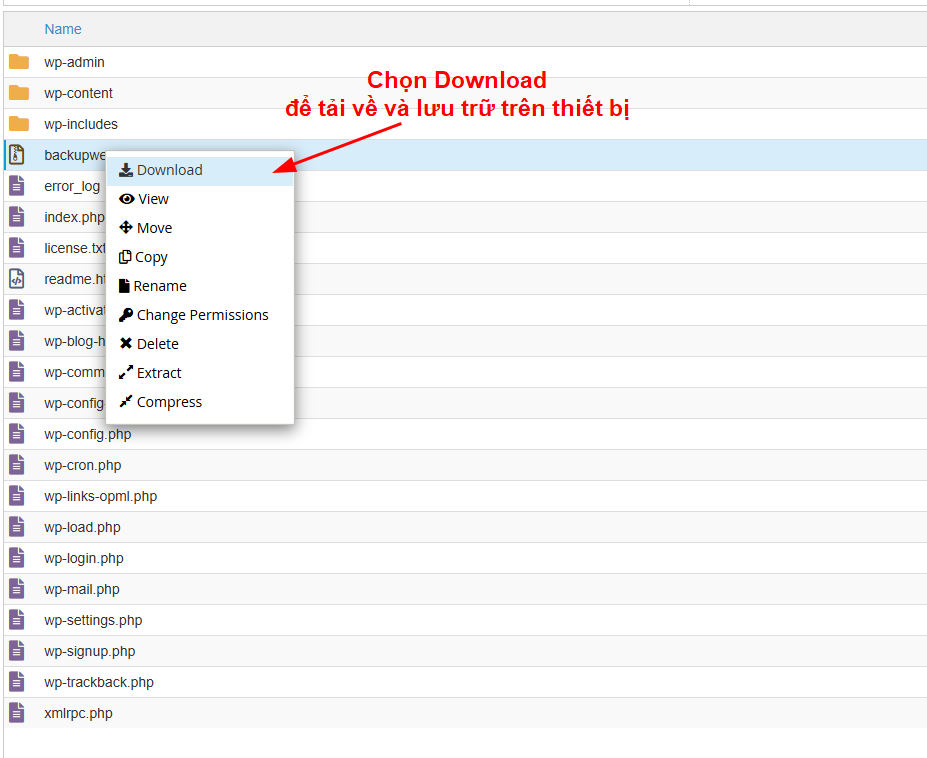This screenshot has width=927, height=758.
Task: Select the wp-signup.php file name
Action: [x=90, y=651]
